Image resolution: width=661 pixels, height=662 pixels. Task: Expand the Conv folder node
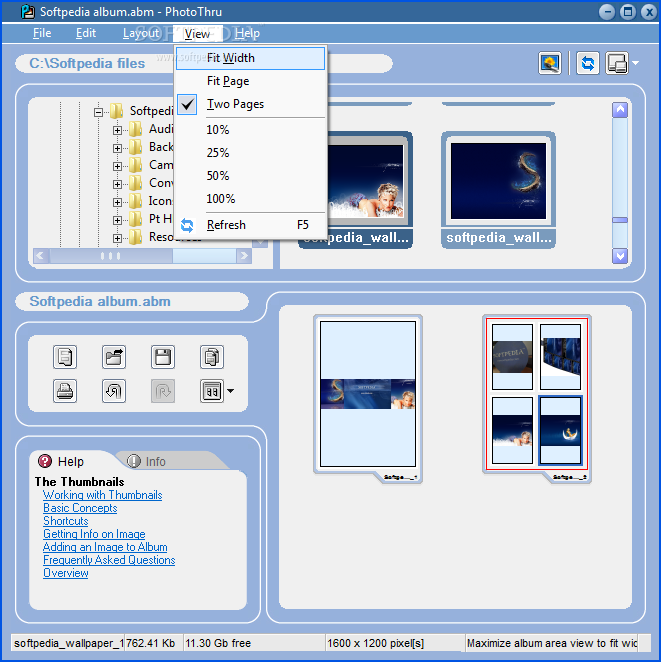click(x=117, y=184)
